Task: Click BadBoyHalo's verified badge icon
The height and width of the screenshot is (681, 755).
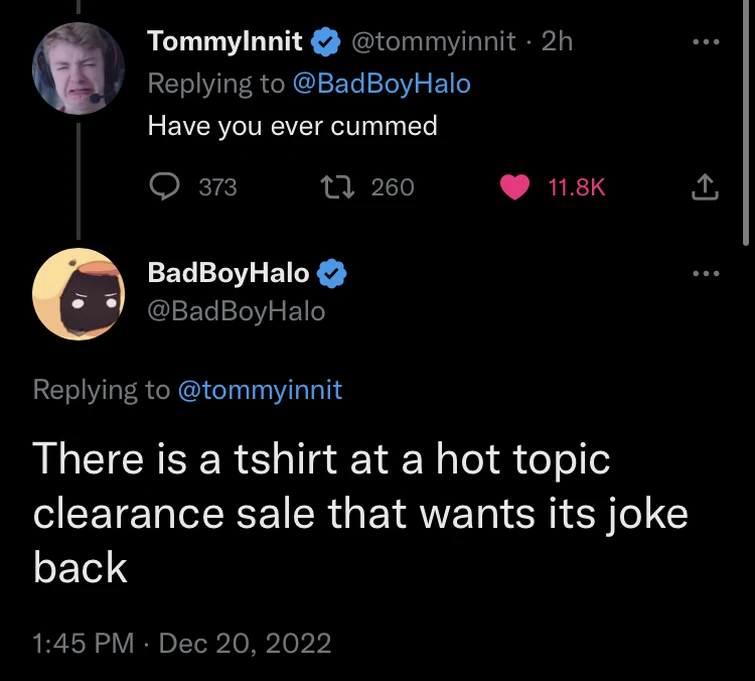Action: click(x=333, y=272)
